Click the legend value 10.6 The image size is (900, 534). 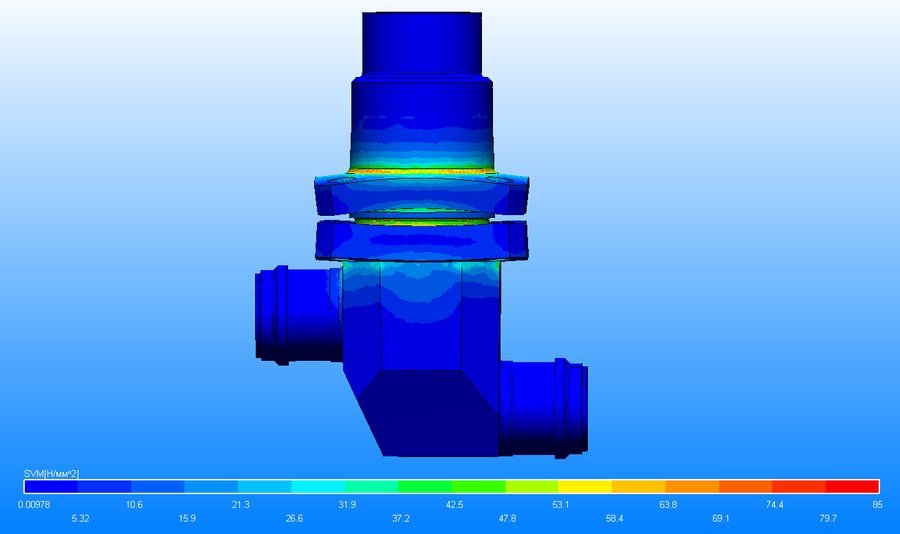(134, 505)
